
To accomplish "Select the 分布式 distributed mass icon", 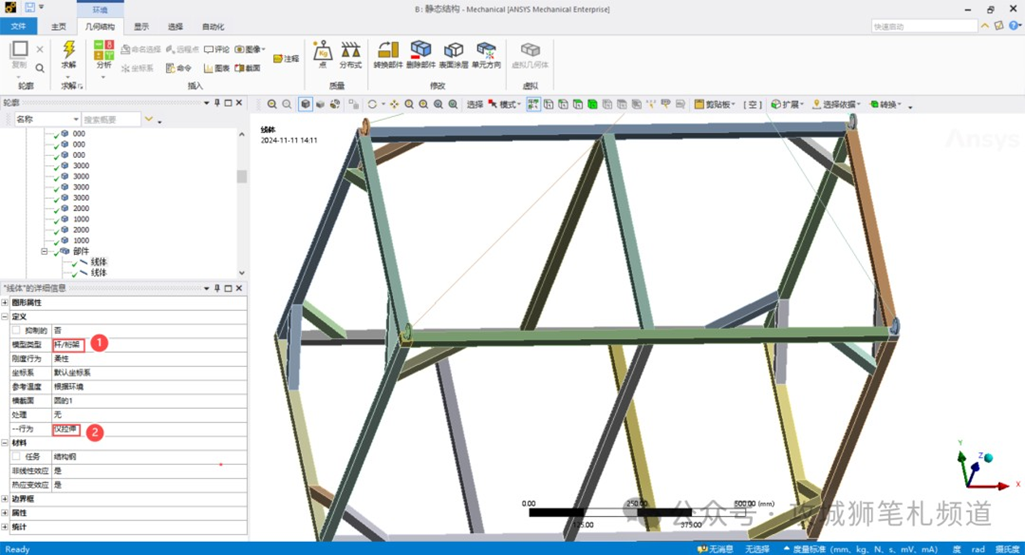I will [x=350, y=52].
